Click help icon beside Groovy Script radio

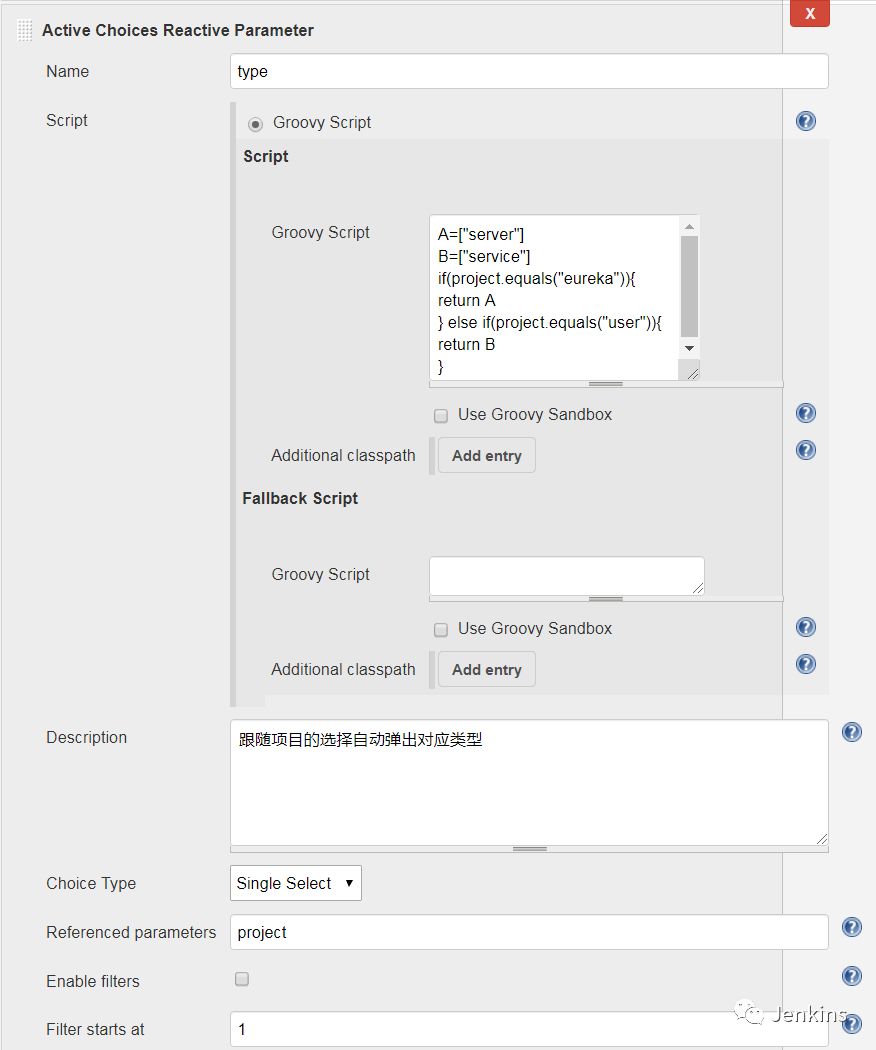806,121
